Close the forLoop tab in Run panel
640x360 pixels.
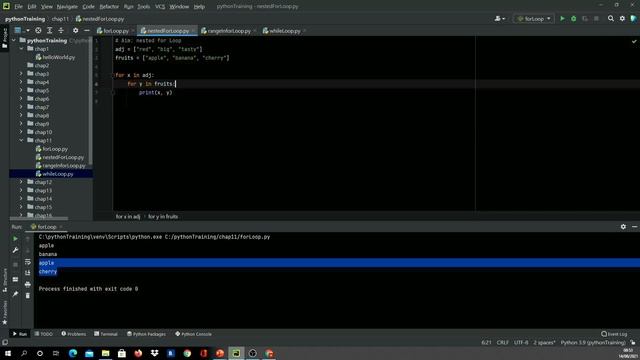pos(61,227)
